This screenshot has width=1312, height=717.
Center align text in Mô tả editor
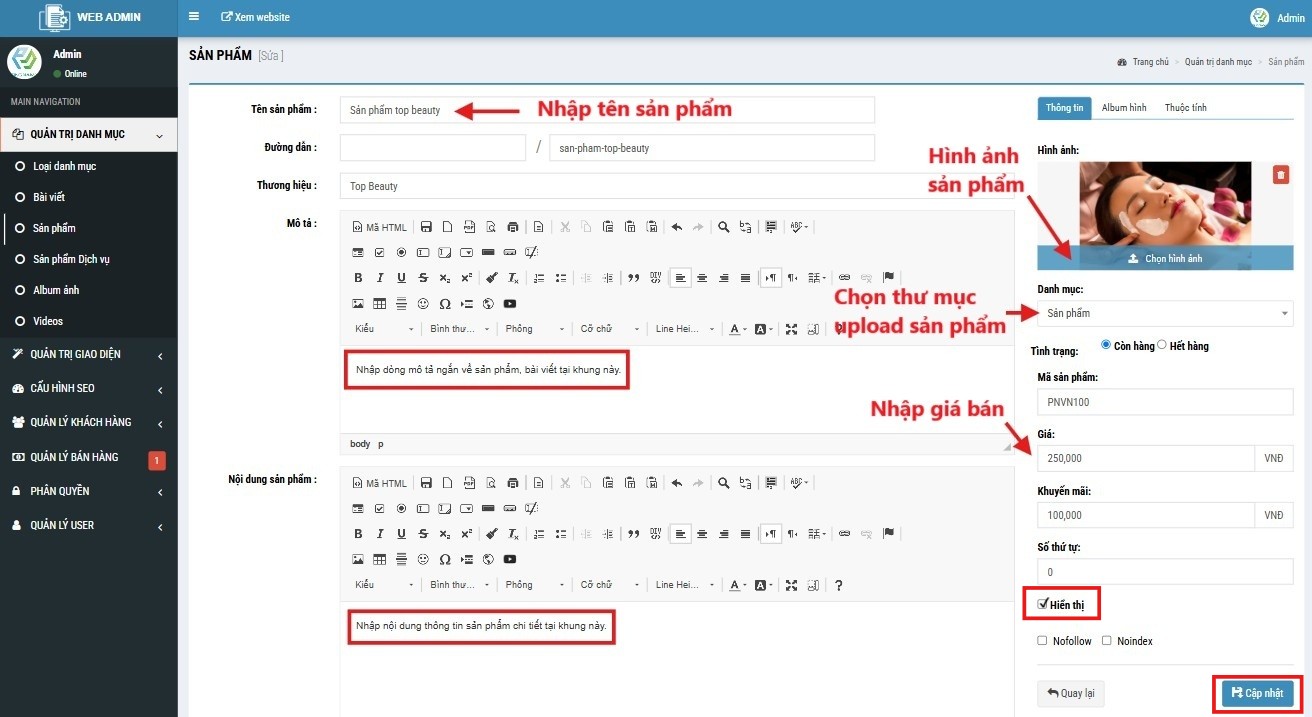click(702, 278)
